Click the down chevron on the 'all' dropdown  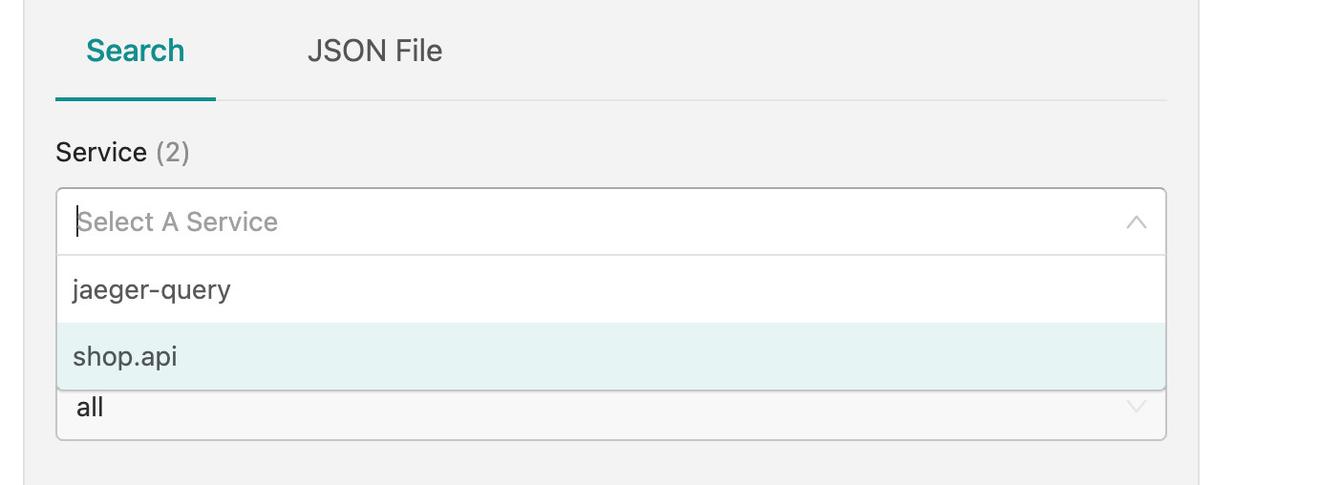click(1136, 406)
